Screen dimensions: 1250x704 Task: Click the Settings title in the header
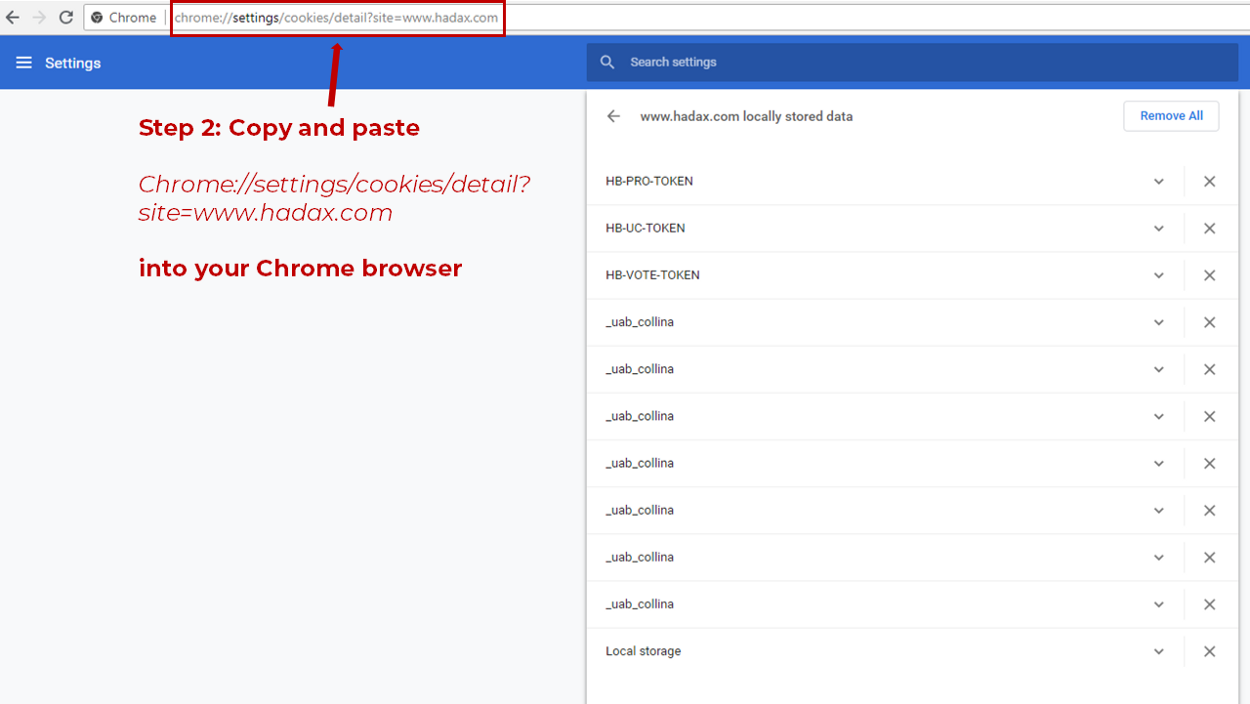click(x=73, y=63)
